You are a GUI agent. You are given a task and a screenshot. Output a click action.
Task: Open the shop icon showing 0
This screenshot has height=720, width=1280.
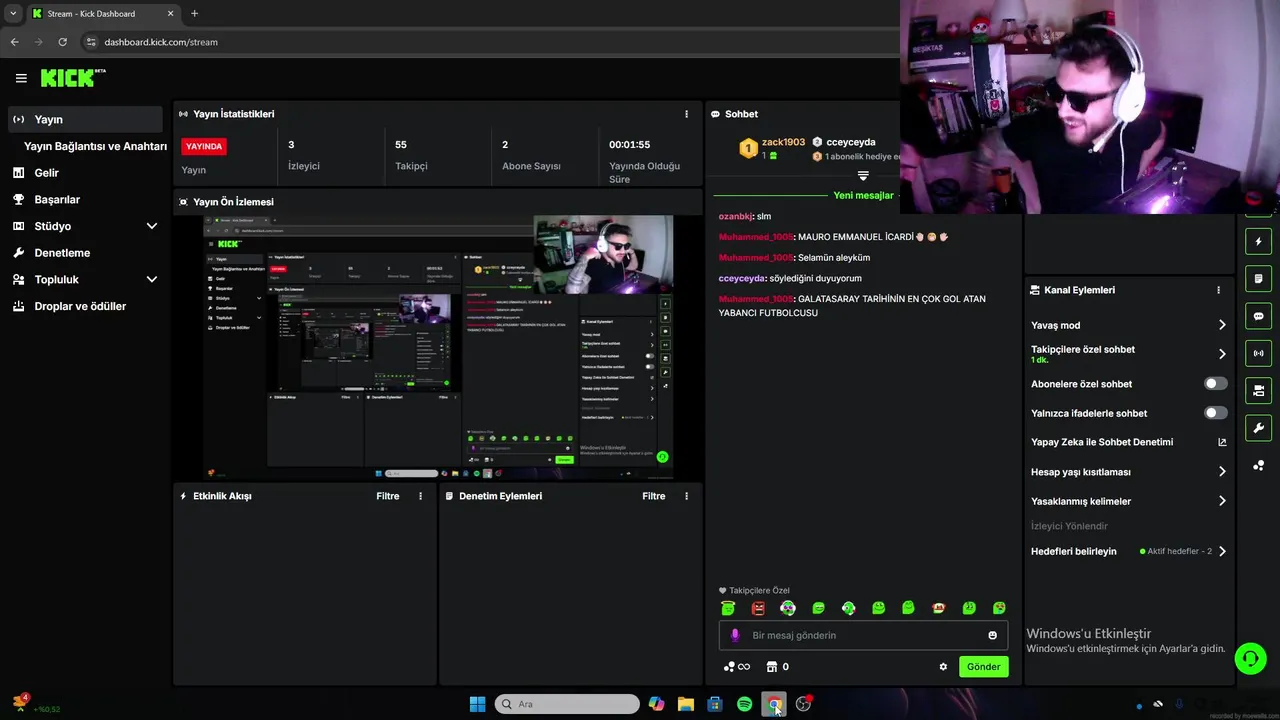(x=777, y=667)
